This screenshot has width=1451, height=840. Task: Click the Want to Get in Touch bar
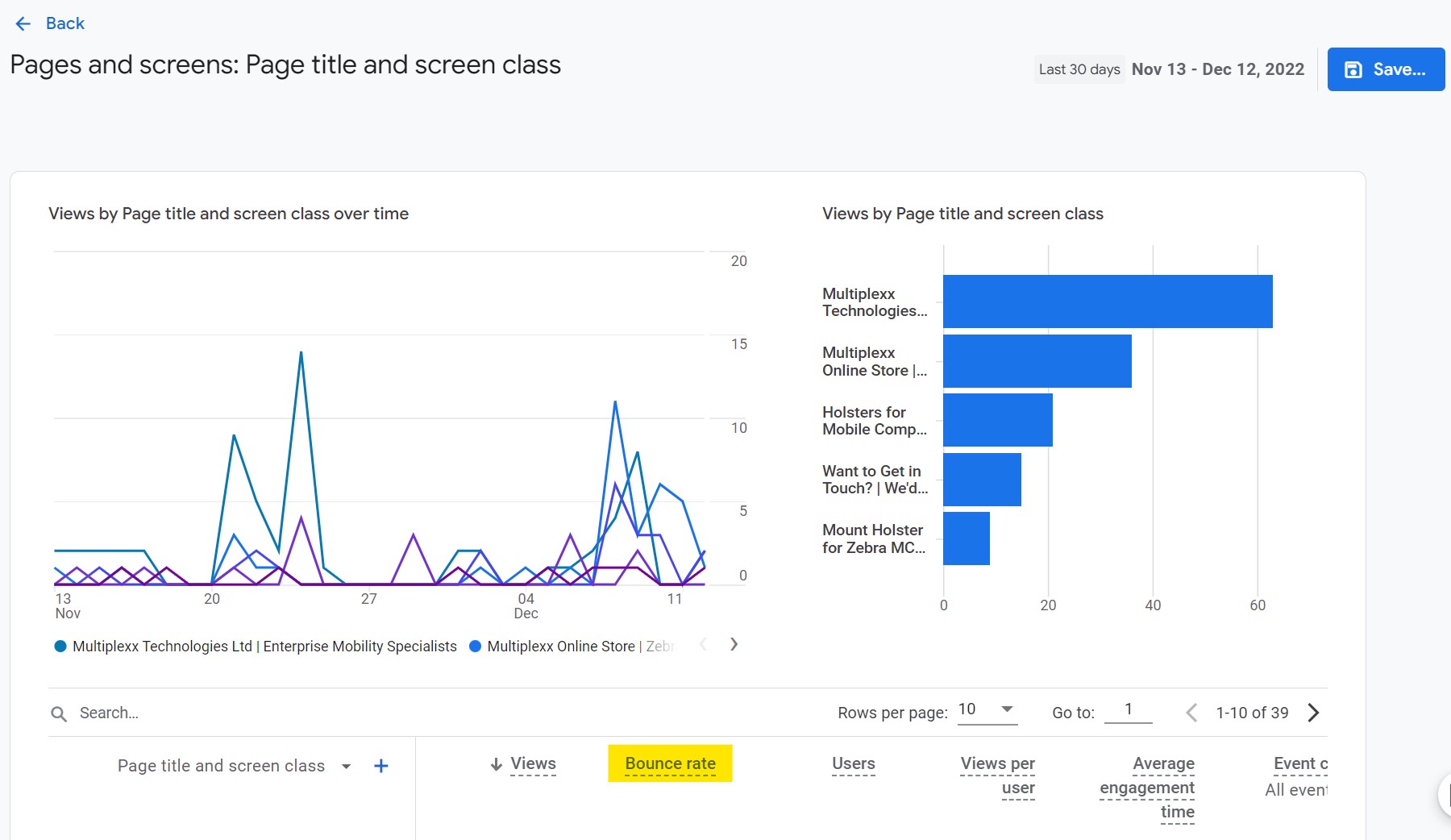pyautogui.click(x=982, y=480)
